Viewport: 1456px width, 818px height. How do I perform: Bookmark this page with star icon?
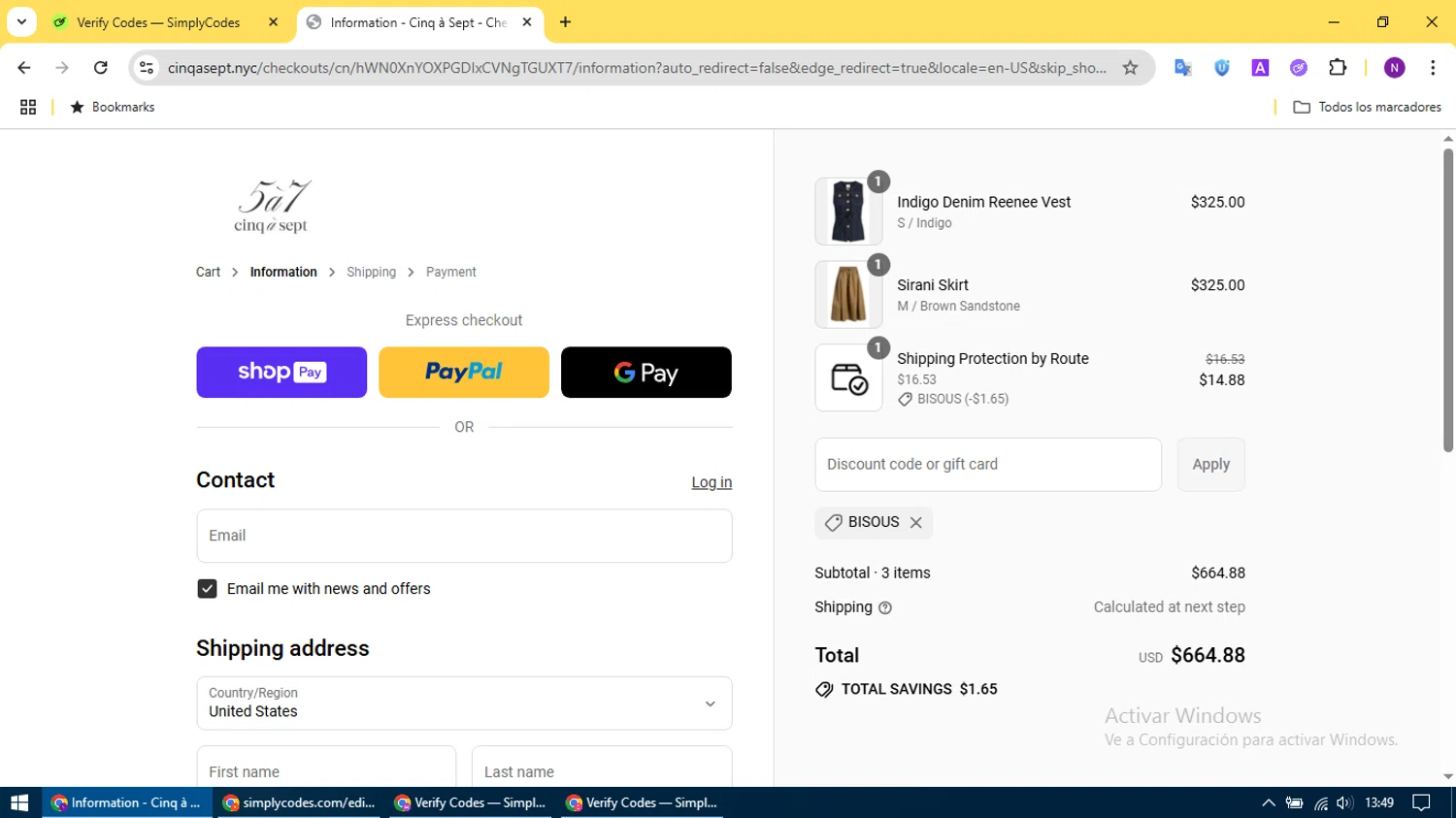(x=1130, y=68)
